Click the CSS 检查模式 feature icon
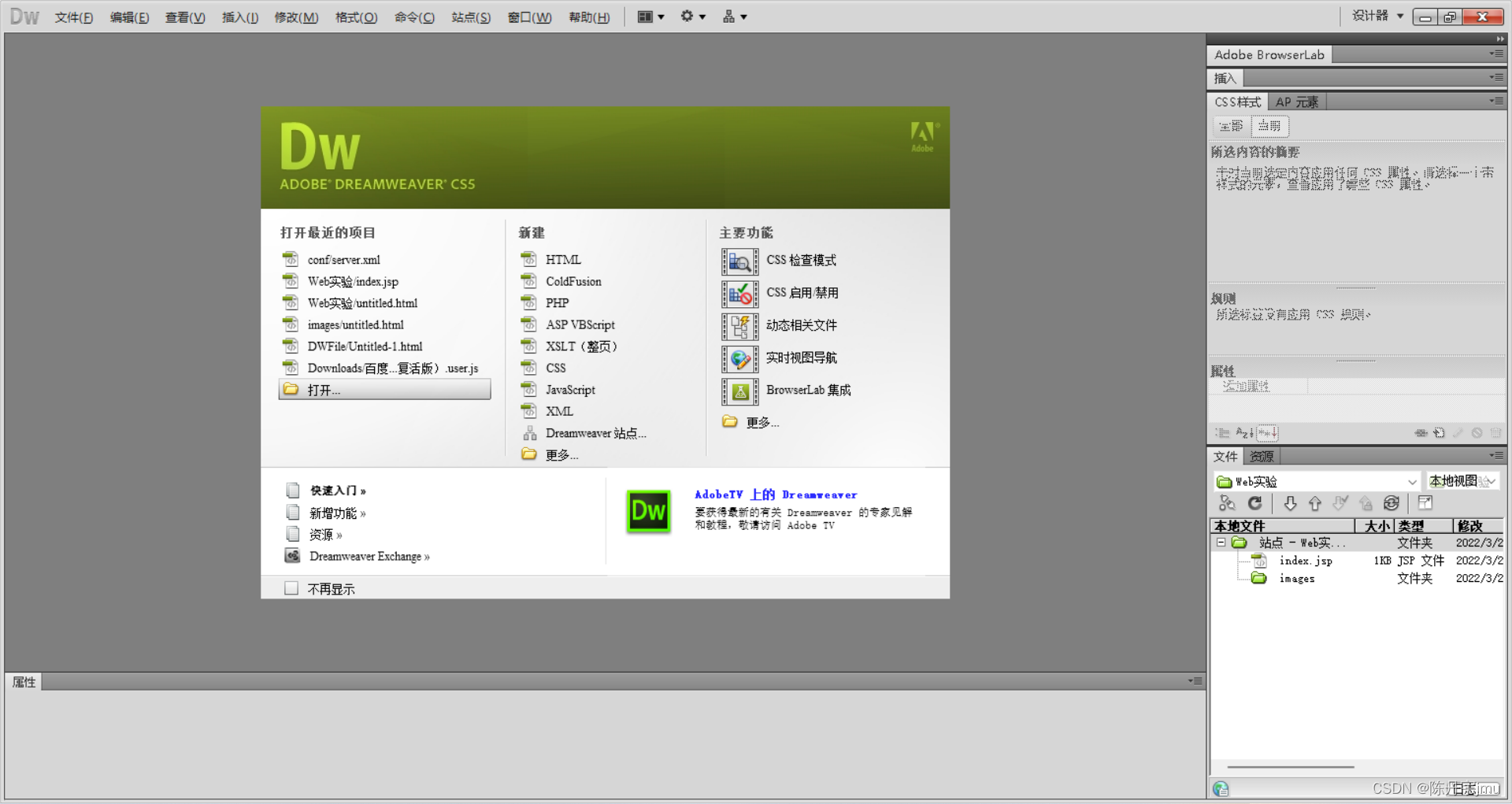Screen dimensions: 1512x804 [739, 261]
